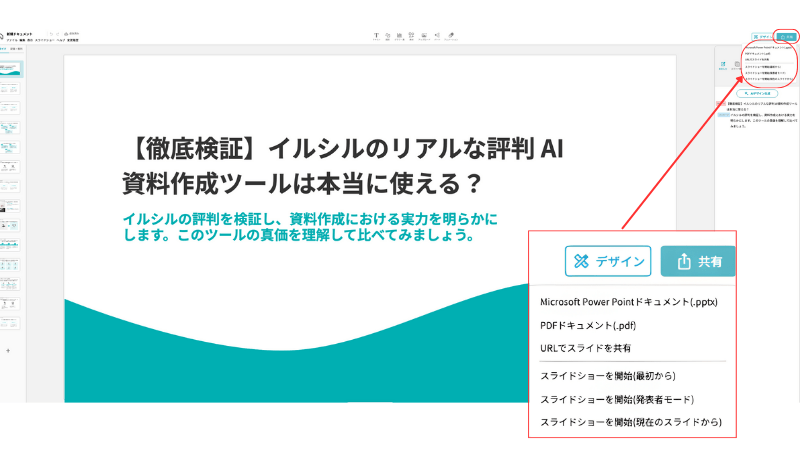This screenshot has width=800, height=450.
Task: Open the image insert tool icon
Action: coord(424,36)
